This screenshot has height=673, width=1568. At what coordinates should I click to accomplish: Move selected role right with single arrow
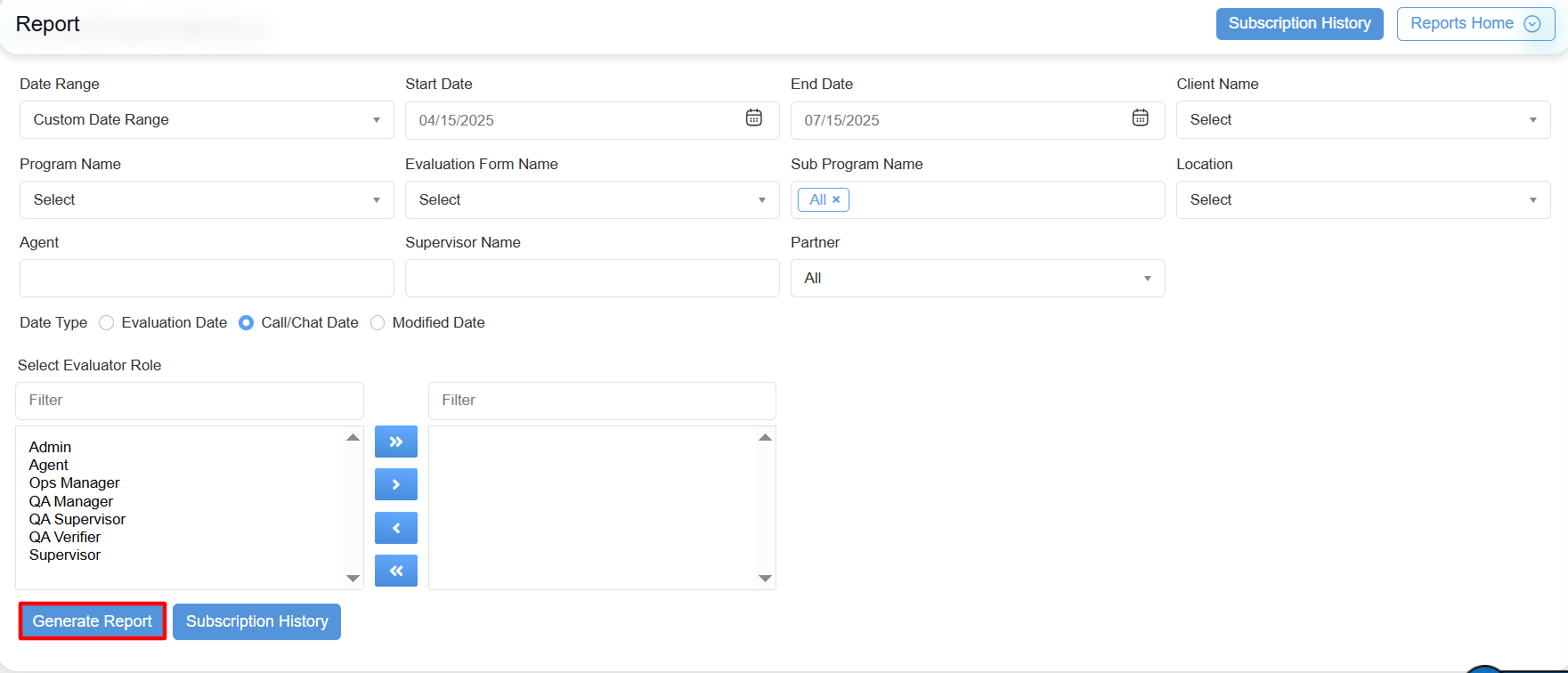click(x=396, y=484)
